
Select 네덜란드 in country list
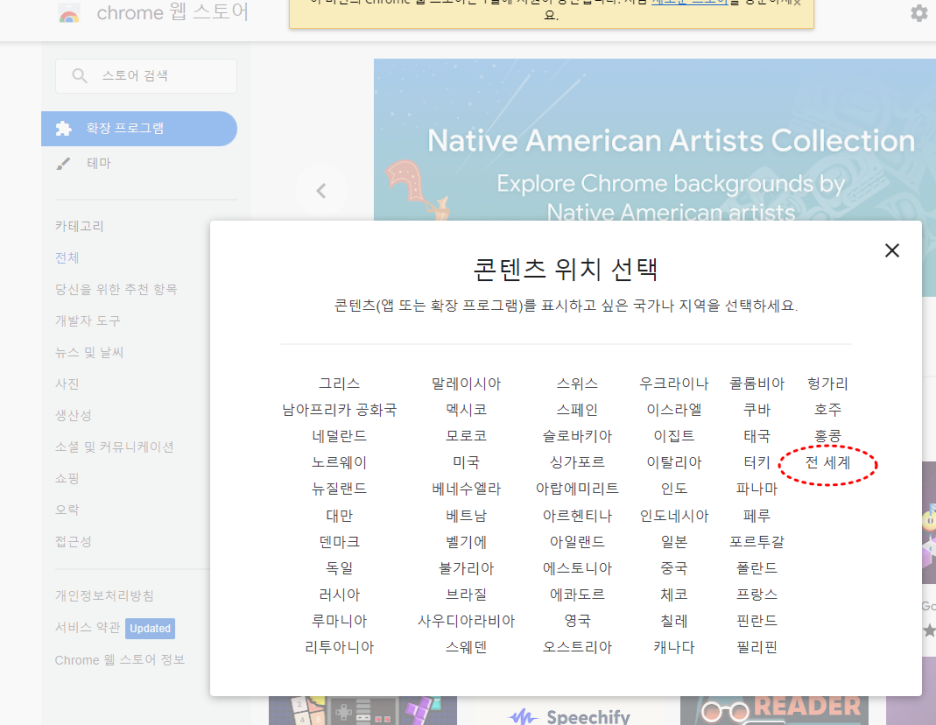pyautogui.click(x=339, y=436)
